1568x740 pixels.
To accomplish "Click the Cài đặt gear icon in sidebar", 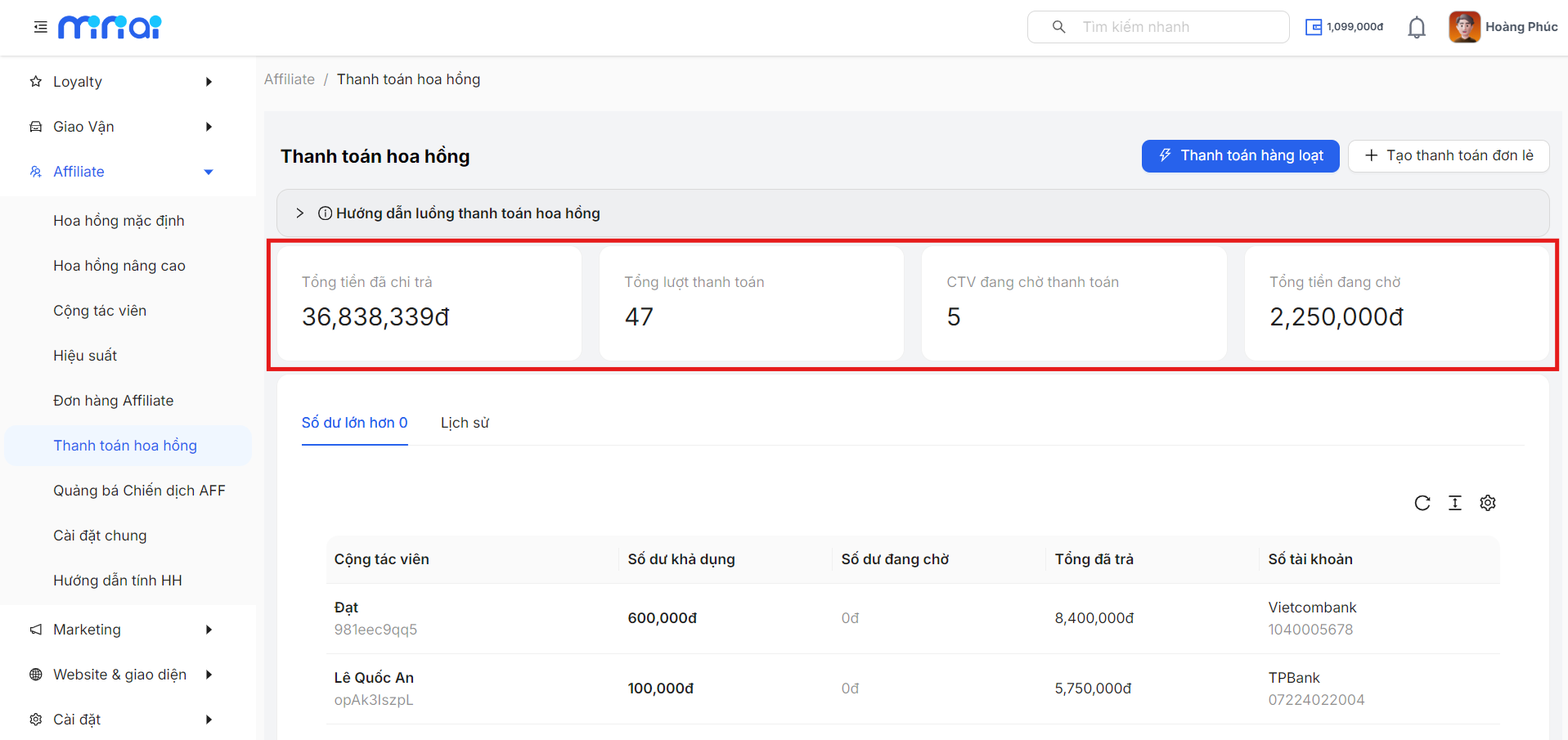I will click(36, 720).
